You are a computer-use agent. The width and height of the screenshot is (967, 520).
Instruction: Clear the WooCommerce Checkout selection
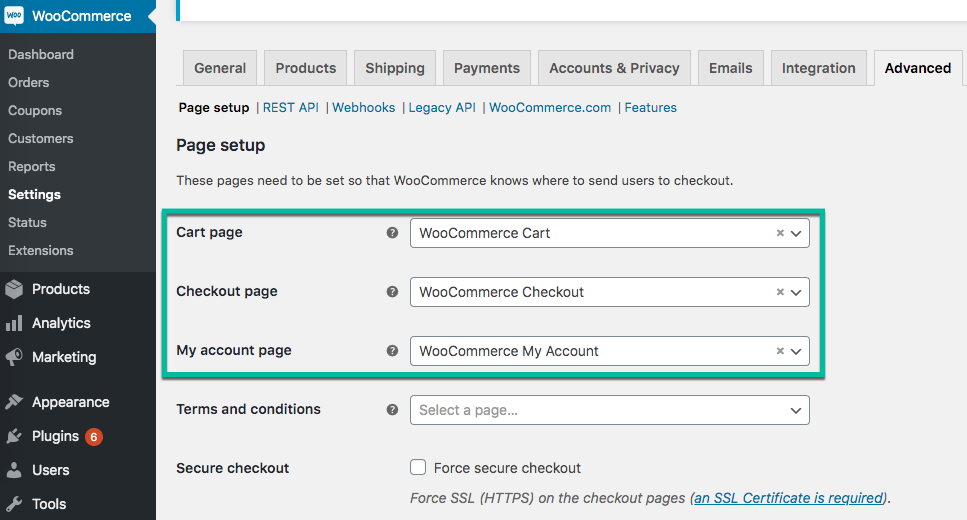780,292
